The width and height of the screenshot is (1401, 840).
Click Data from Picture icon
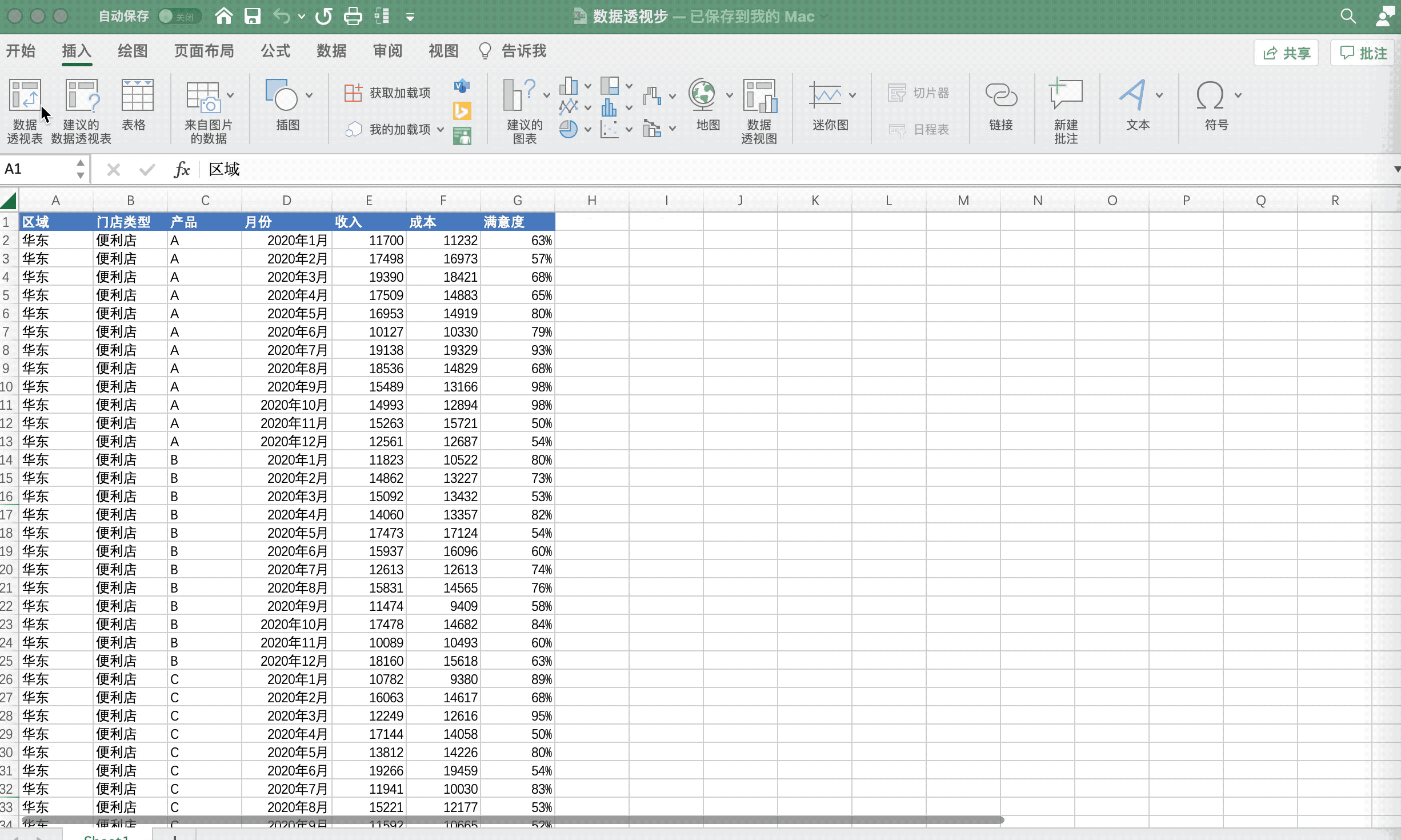pos(203,96)
